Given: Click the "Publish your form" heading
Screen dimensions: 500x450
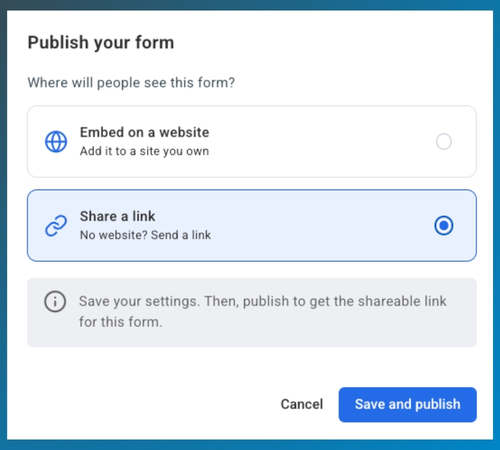Looking at the screenshot, I should coord(101,43).
